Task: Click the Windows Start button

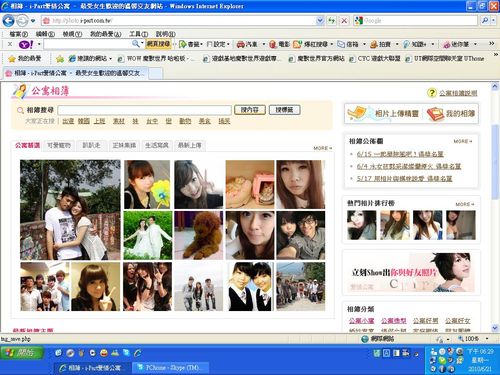Action: pyautogui.click(x=22, y=352)
